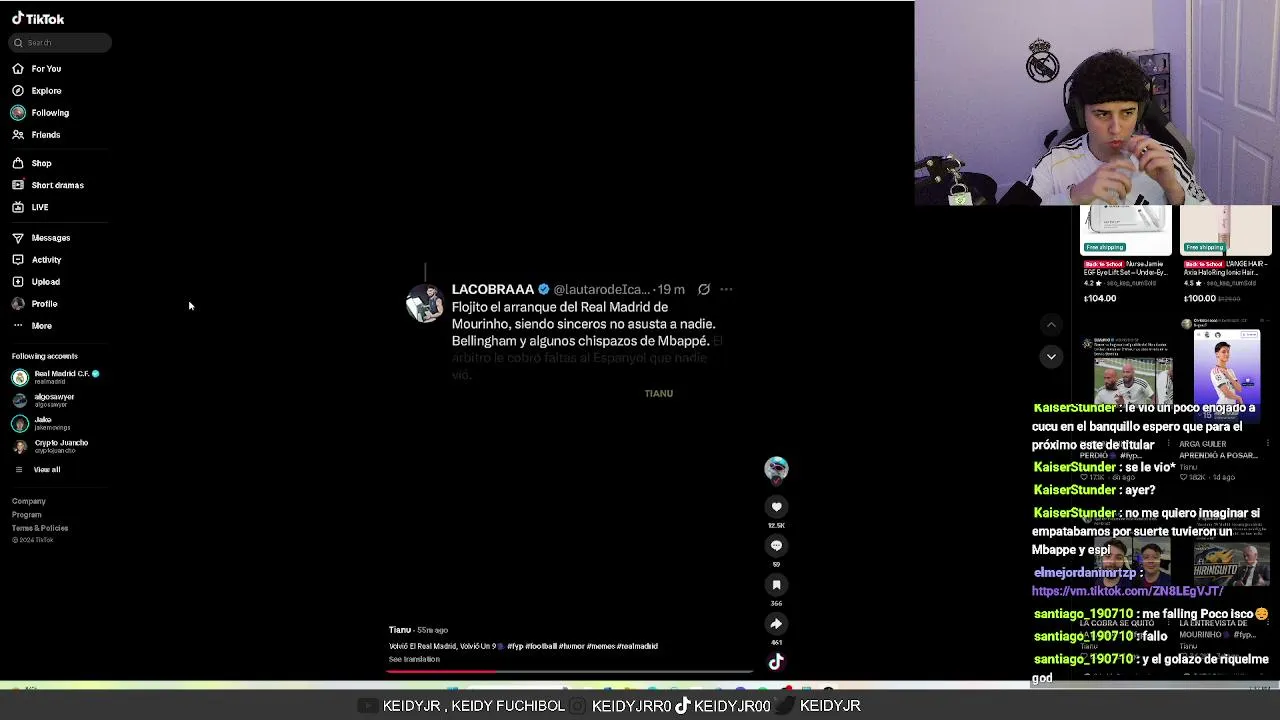Screen dimensions: 1280x720
Task: Open comments with the speech bubble icon
Action: 776,546
